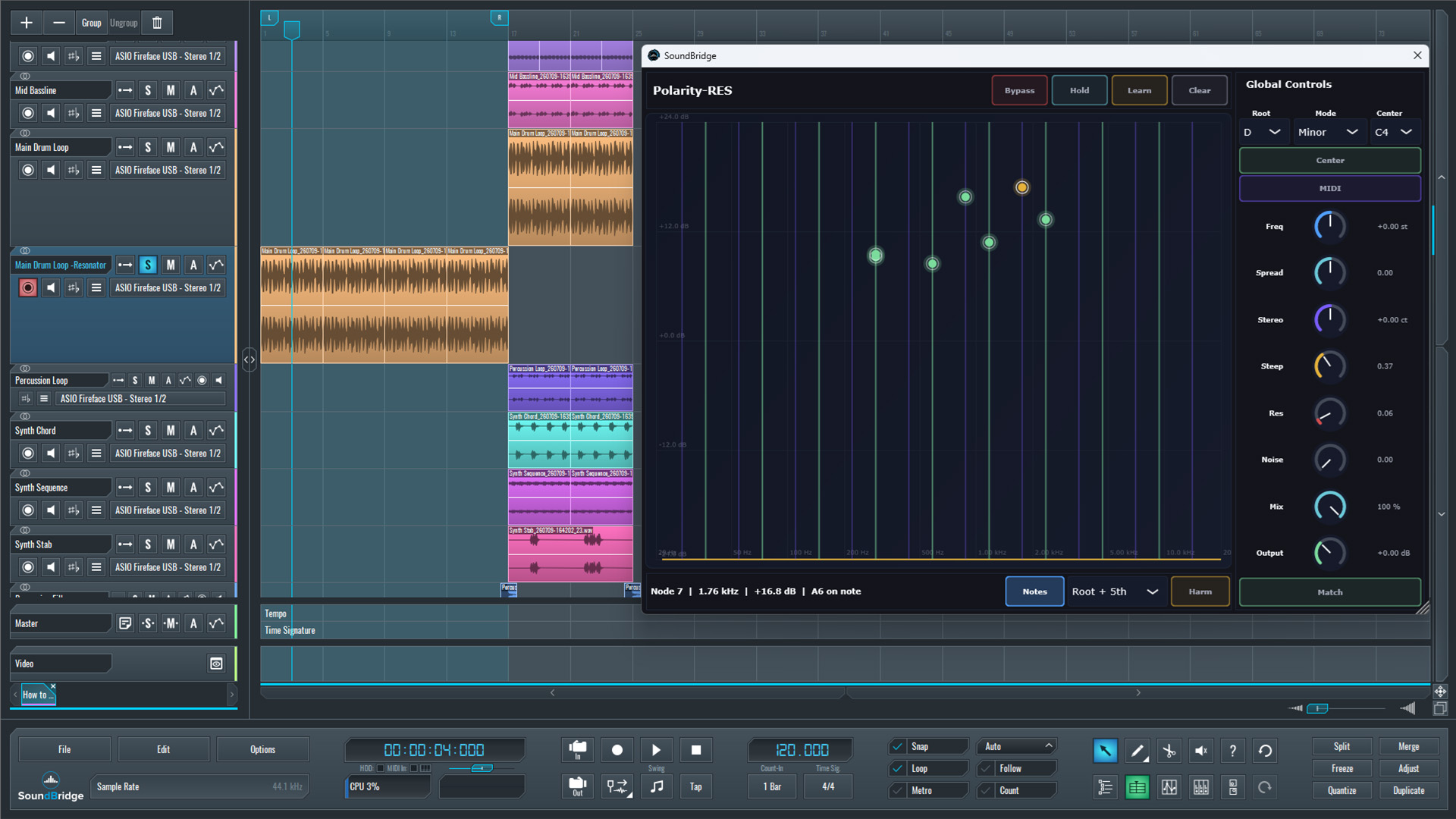Toggle the Snap checkbox
The width and height of the screenshot is (1456, 819).
coord(897,747)
